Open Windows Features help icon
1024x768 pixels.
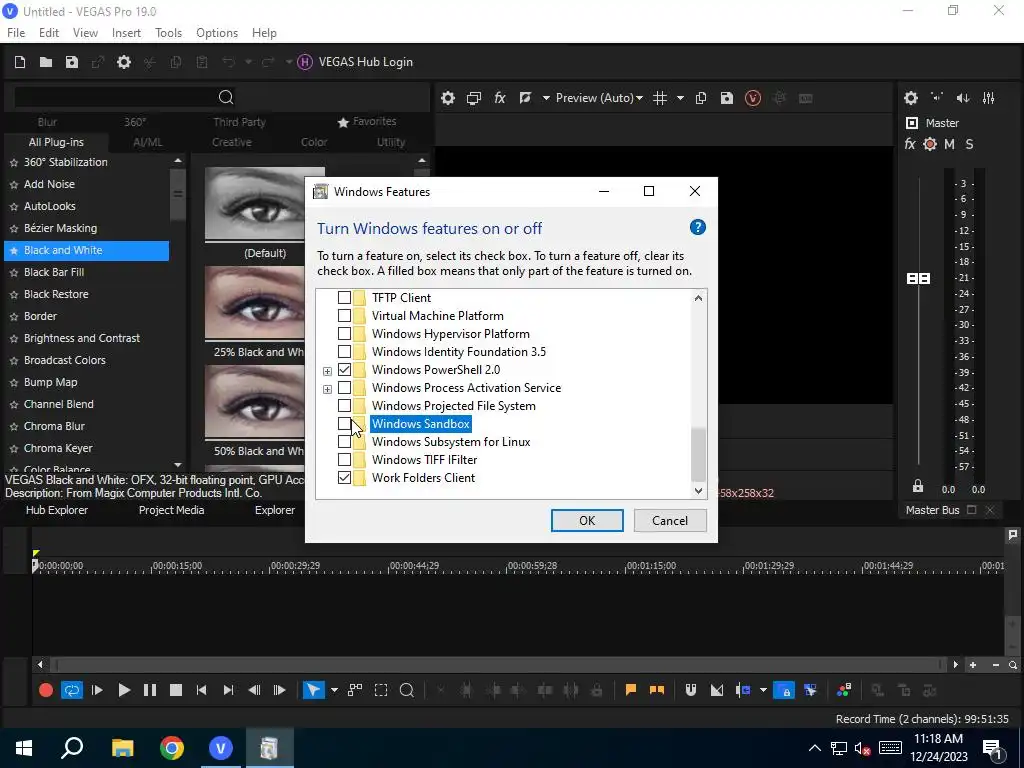point(697,227)
